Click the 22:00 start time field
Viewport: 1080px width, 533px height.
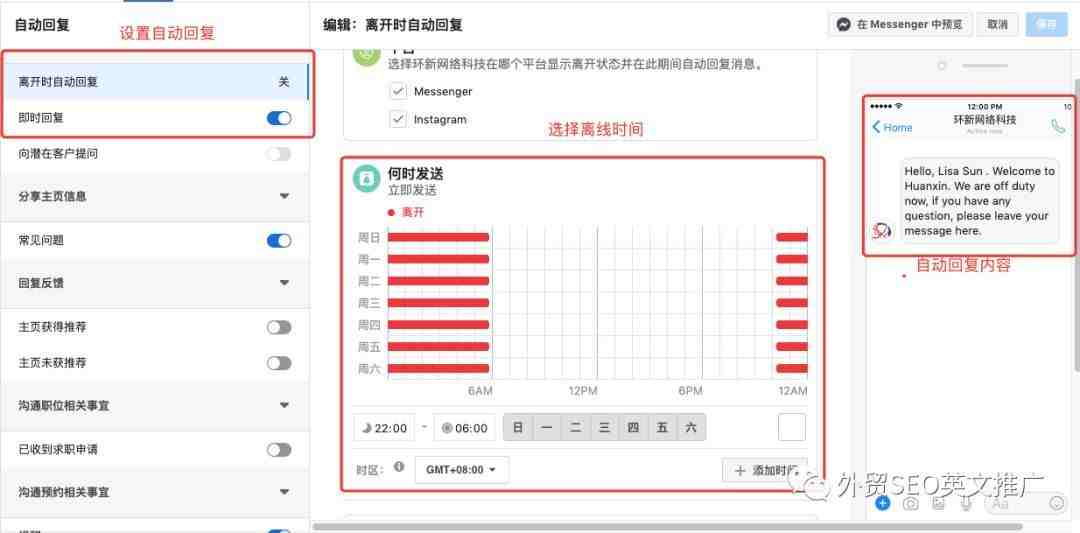click(385, 428)
